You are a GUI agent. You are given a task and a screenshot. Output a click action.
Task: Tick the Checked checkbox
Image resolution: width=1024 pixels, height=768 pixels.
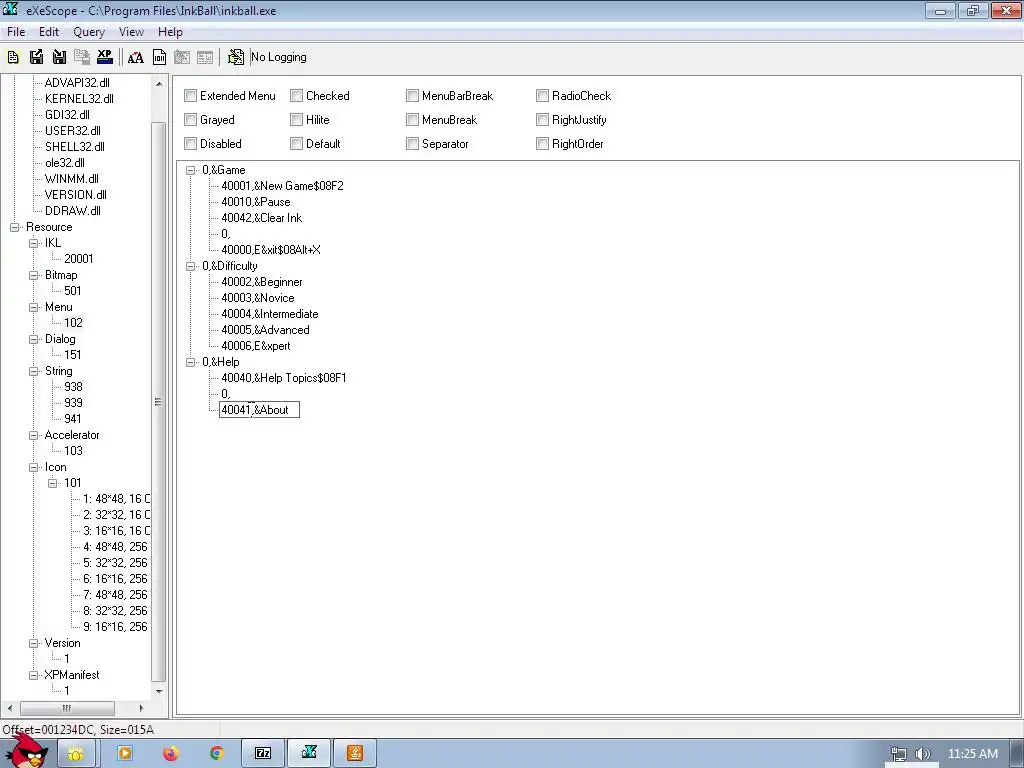click(x=296, y=96)
